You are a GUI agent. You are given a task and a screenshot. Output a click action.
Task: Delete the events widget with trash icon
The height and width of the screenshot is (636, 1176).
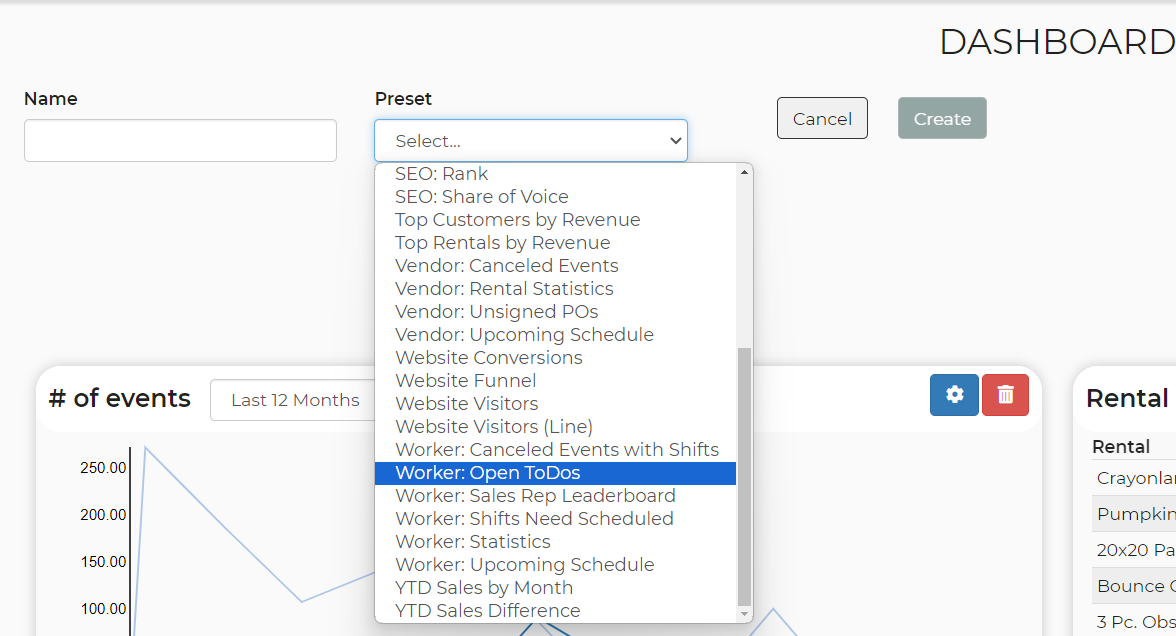(x=1005, y=394)
